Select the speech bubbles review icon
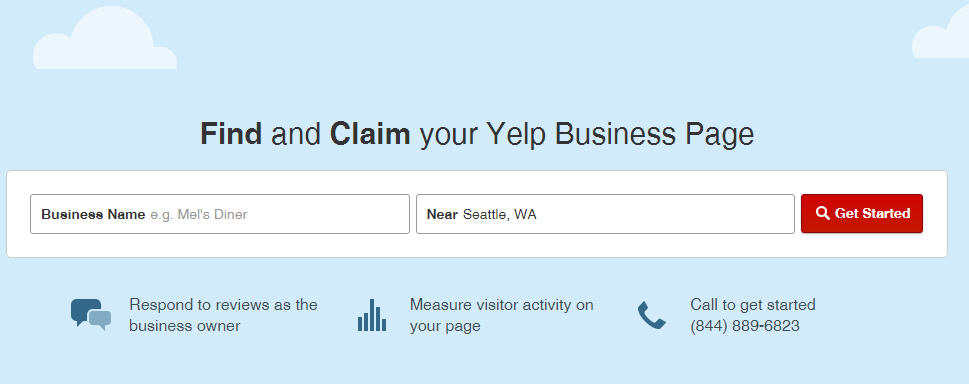Screen dimensions: 969x384 coord(91,314)
